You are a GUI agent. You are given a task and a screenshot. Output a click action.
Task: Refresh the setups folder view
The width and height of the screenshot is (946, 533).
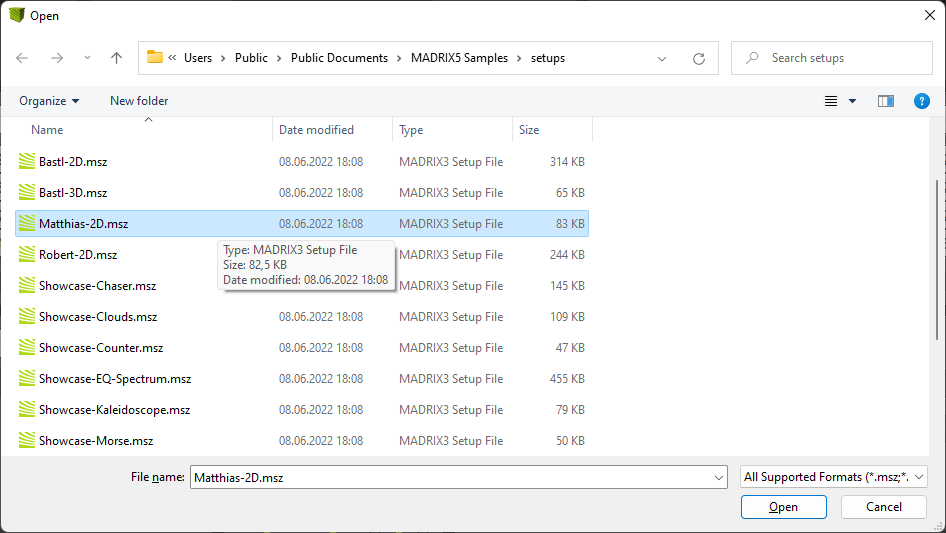pyautogui.click(x=699, y=59)
